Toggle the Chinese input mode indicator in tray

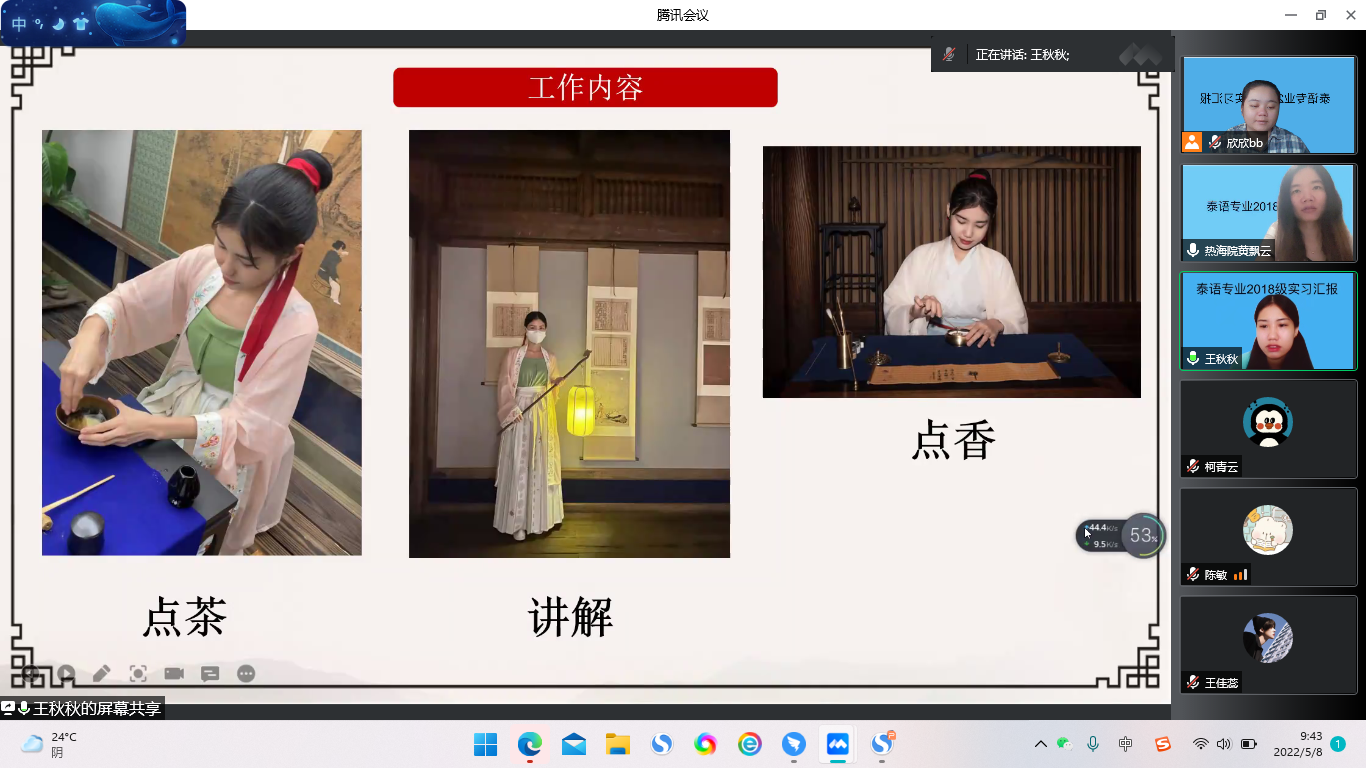pyautogui.click(x=1126, y=744)
